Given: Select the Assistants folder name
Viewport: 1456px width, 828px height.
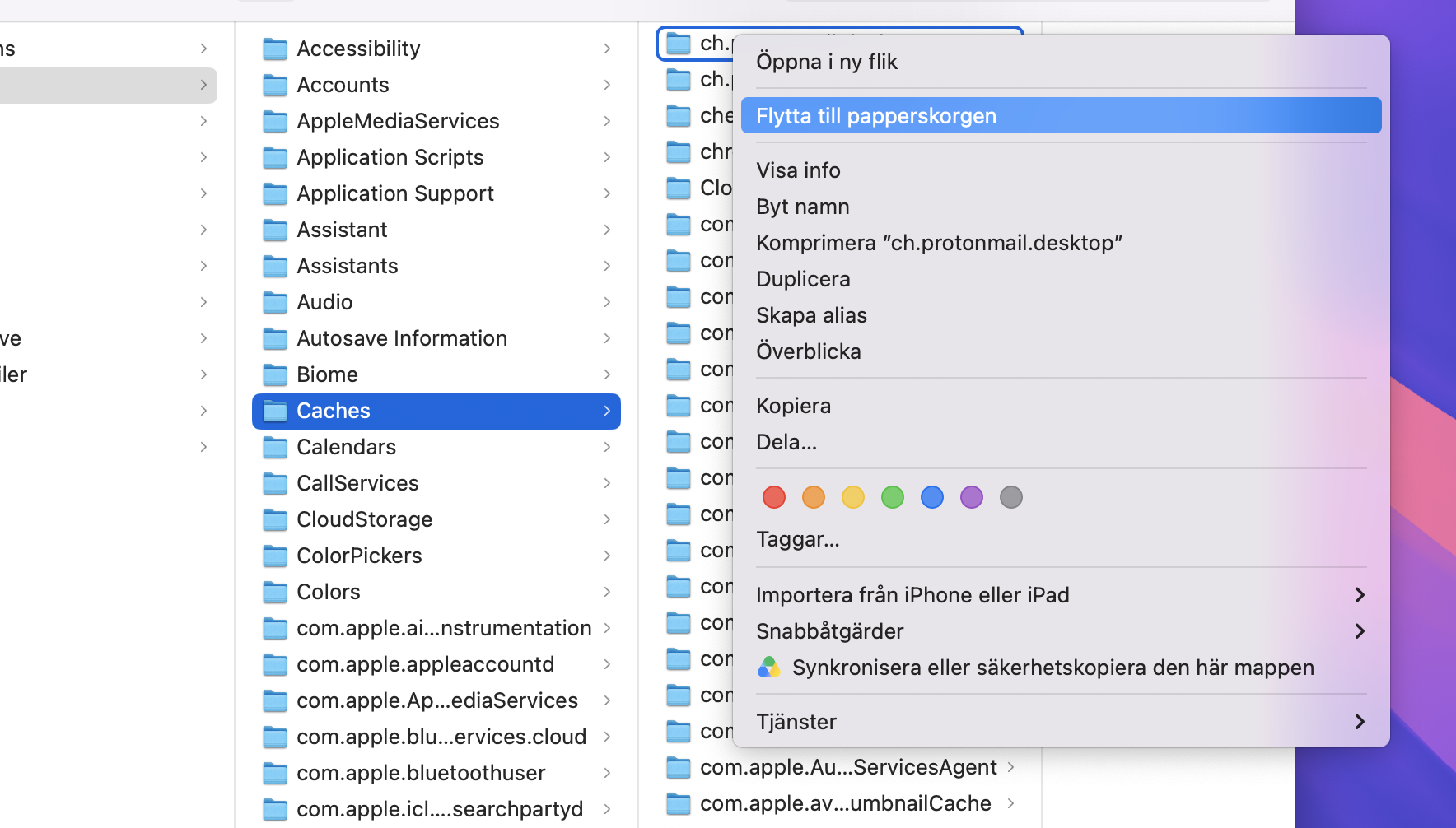Looking at the screenshot, I should point(348,267).
